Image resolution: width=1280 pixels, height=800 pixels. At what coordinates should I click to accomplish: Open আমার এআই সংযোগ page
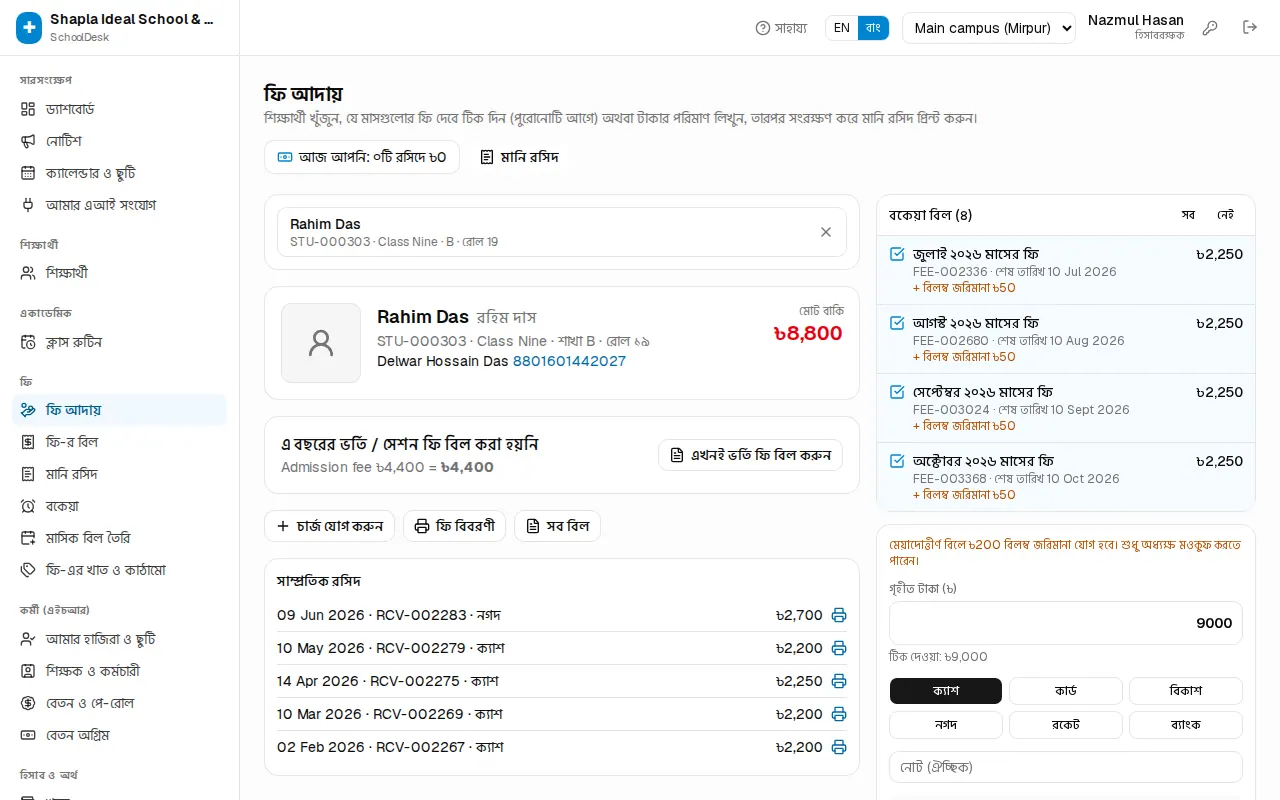click(x=119, y=205)
